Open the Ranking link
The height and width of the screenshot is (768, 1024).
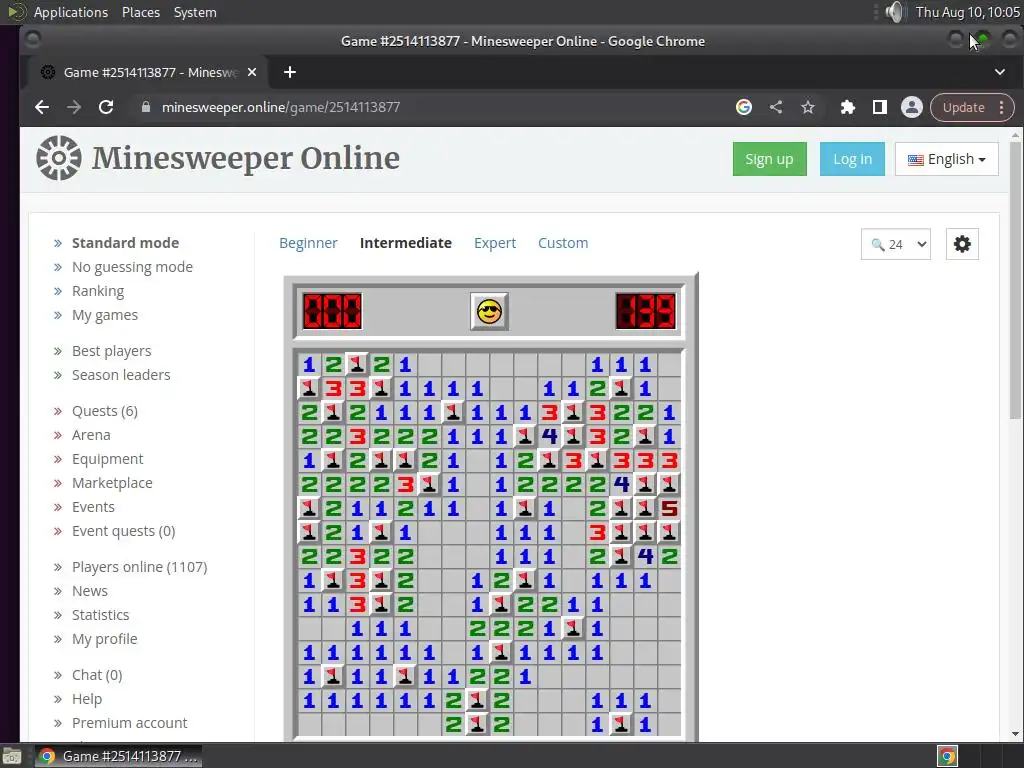(98, 291)
